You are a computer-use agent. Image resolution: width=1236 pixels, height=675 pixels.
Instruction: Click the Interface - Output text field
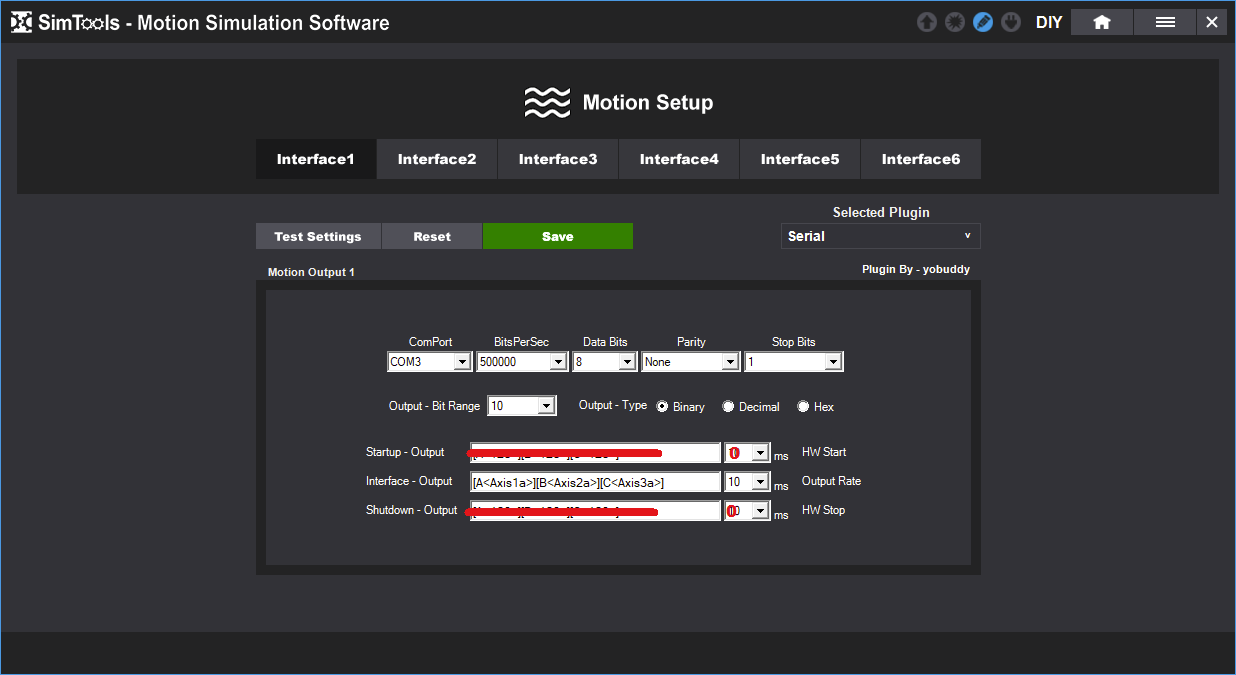(x=595, y=482)
